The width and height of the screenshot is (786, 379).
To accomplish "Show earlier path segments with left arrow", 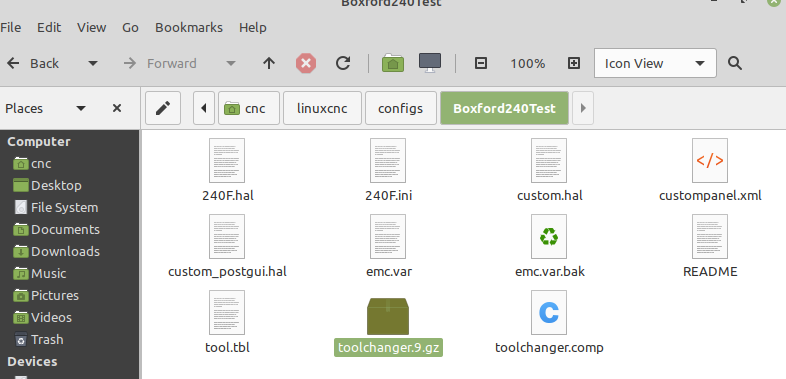I will click(x=204, y=108).
